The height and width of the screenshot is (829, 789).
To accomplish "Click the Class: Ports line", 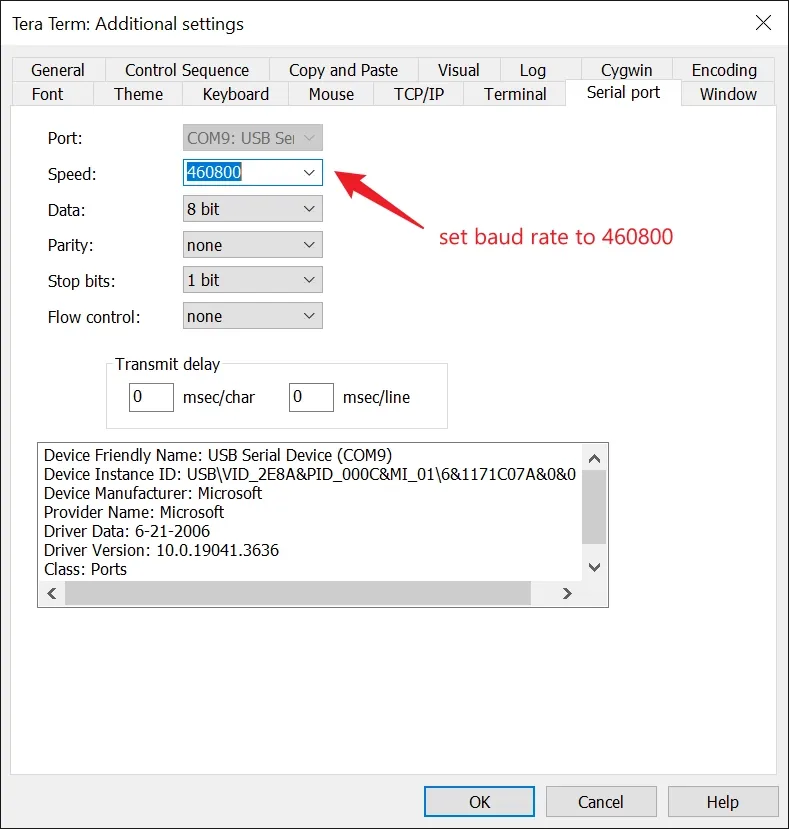I will (x=85, y=569).
